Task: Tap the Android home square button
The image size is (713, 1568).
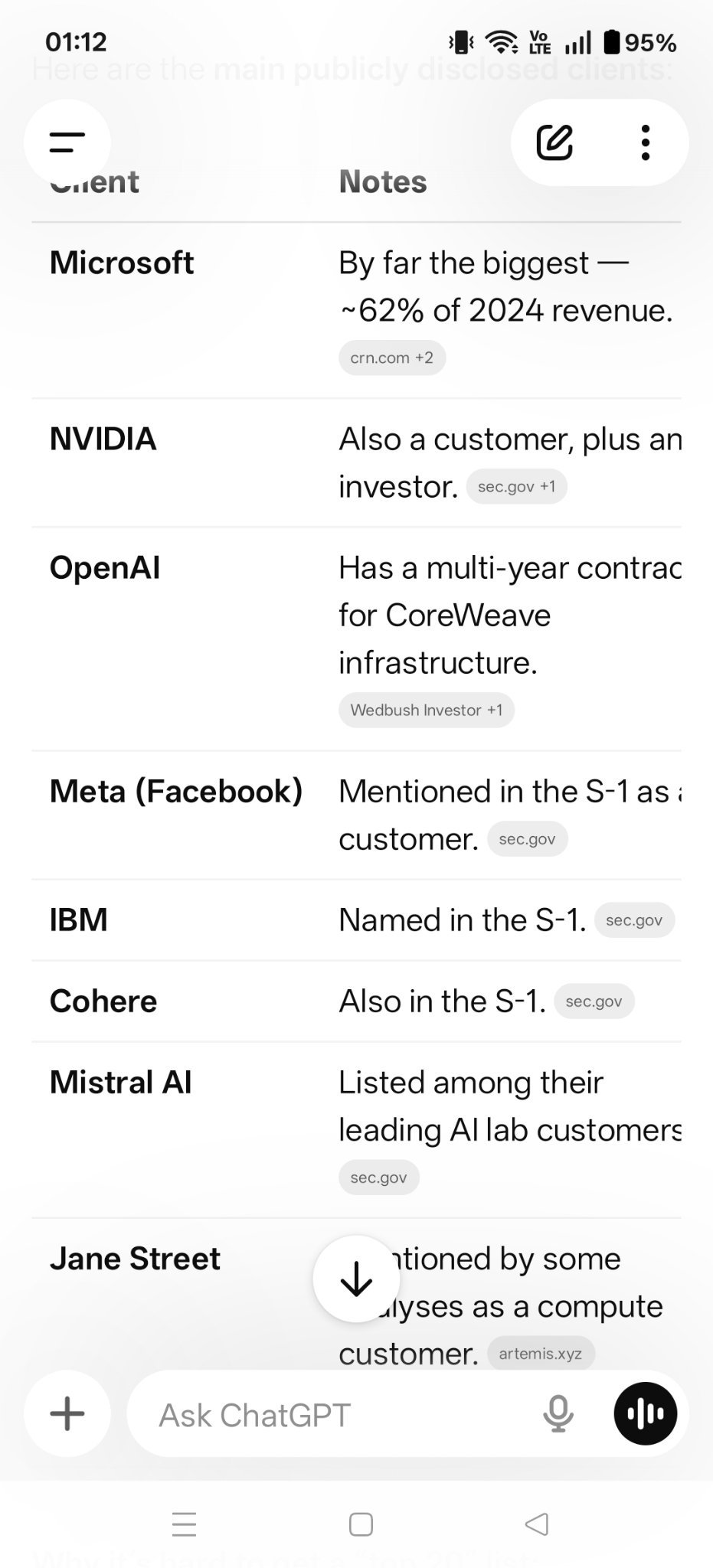Action: click(361, 1524)
